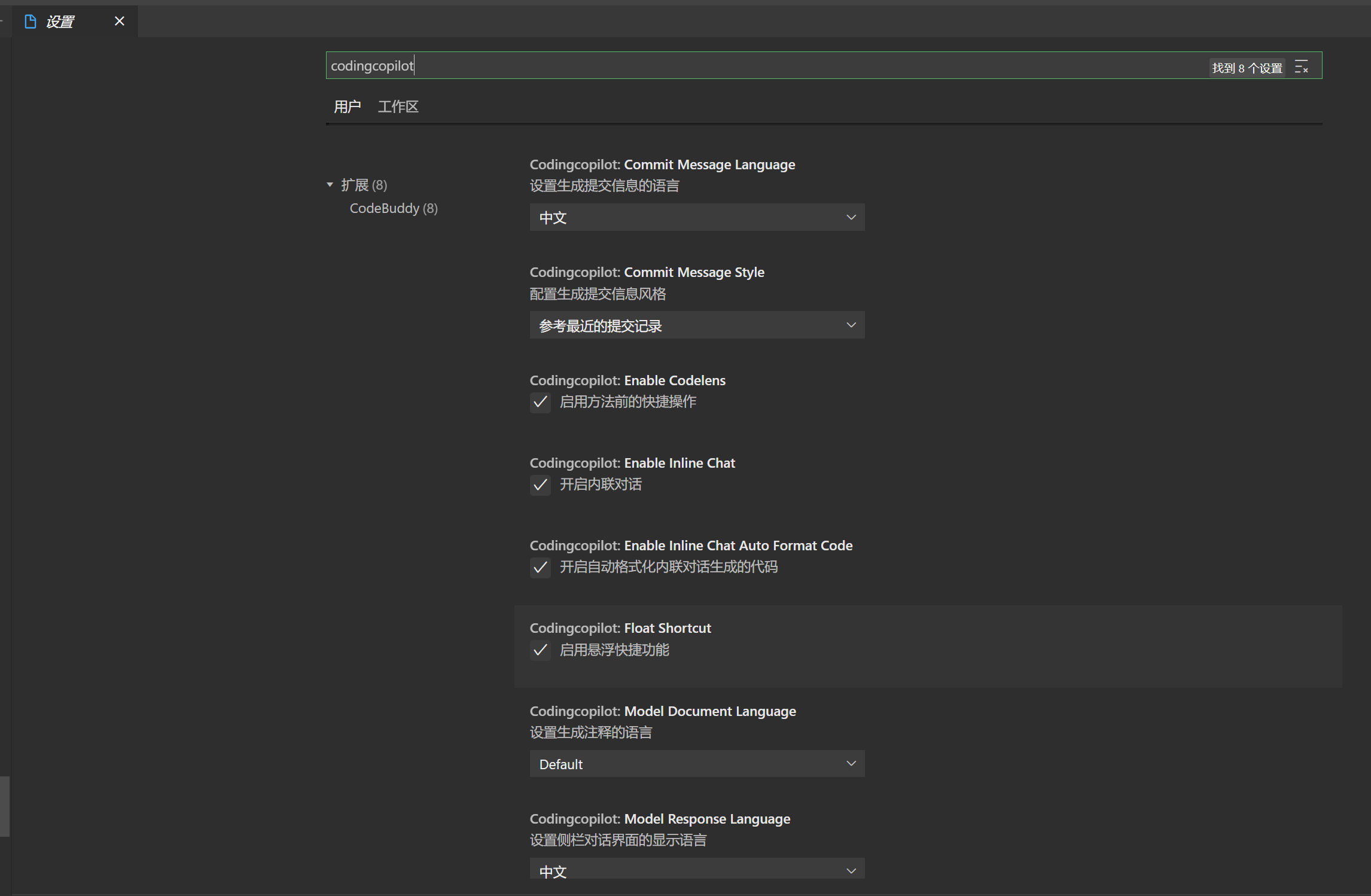
Task: Close the Settings editor tab
Action: coord(119,22)
